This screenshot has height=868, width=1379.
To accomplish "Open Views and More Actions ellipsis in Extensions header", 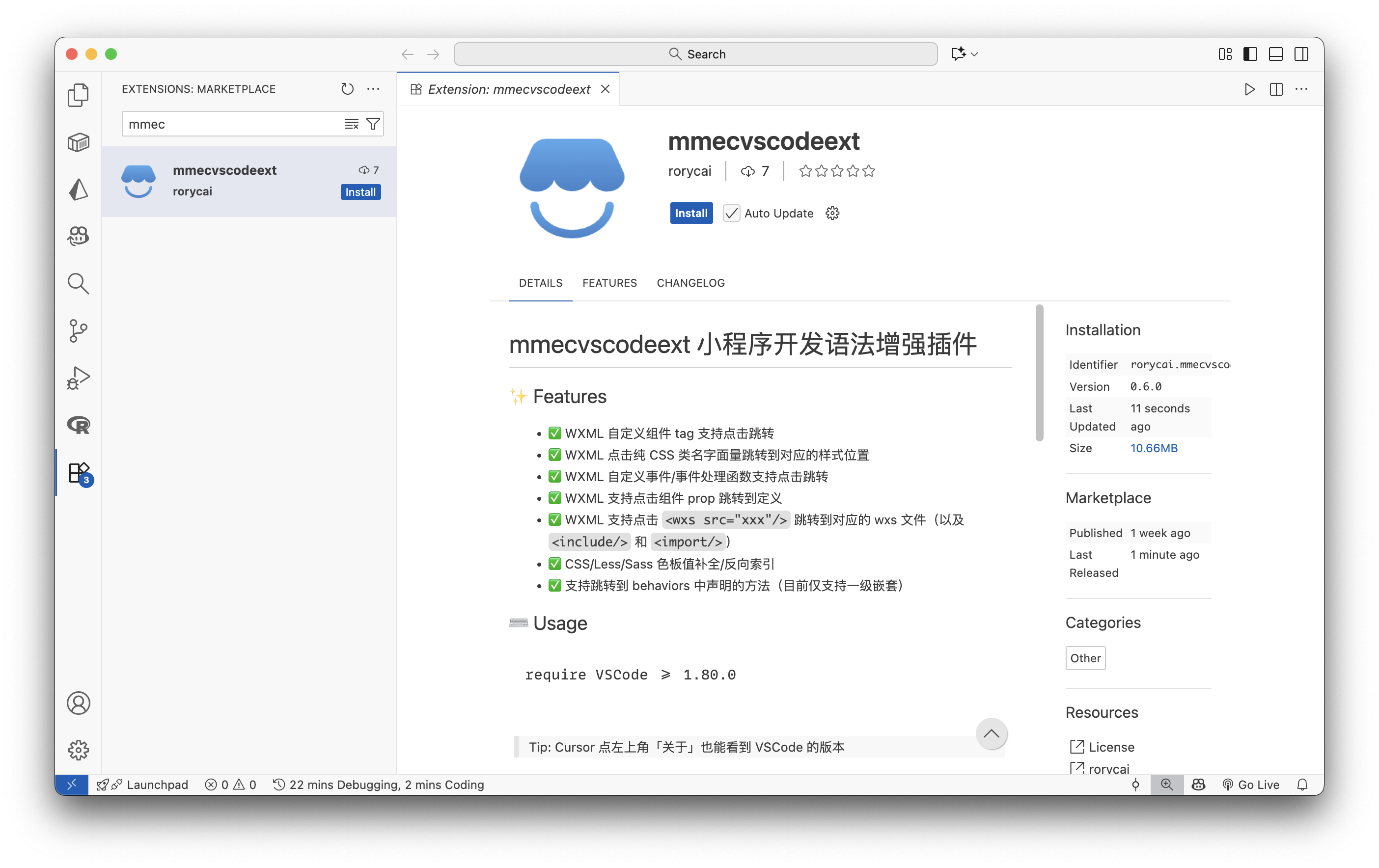I will [x=373, y=89].
